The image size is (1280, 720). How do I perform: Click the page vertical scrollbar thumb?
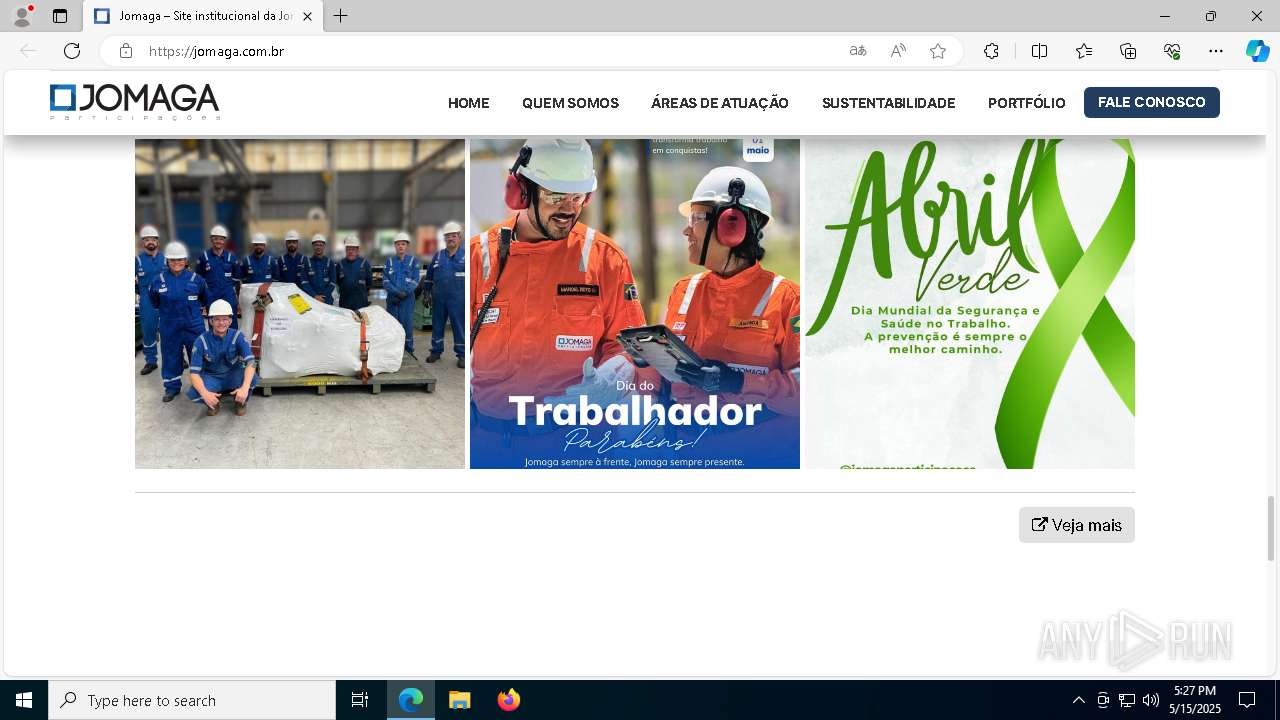coord(1271,528)
